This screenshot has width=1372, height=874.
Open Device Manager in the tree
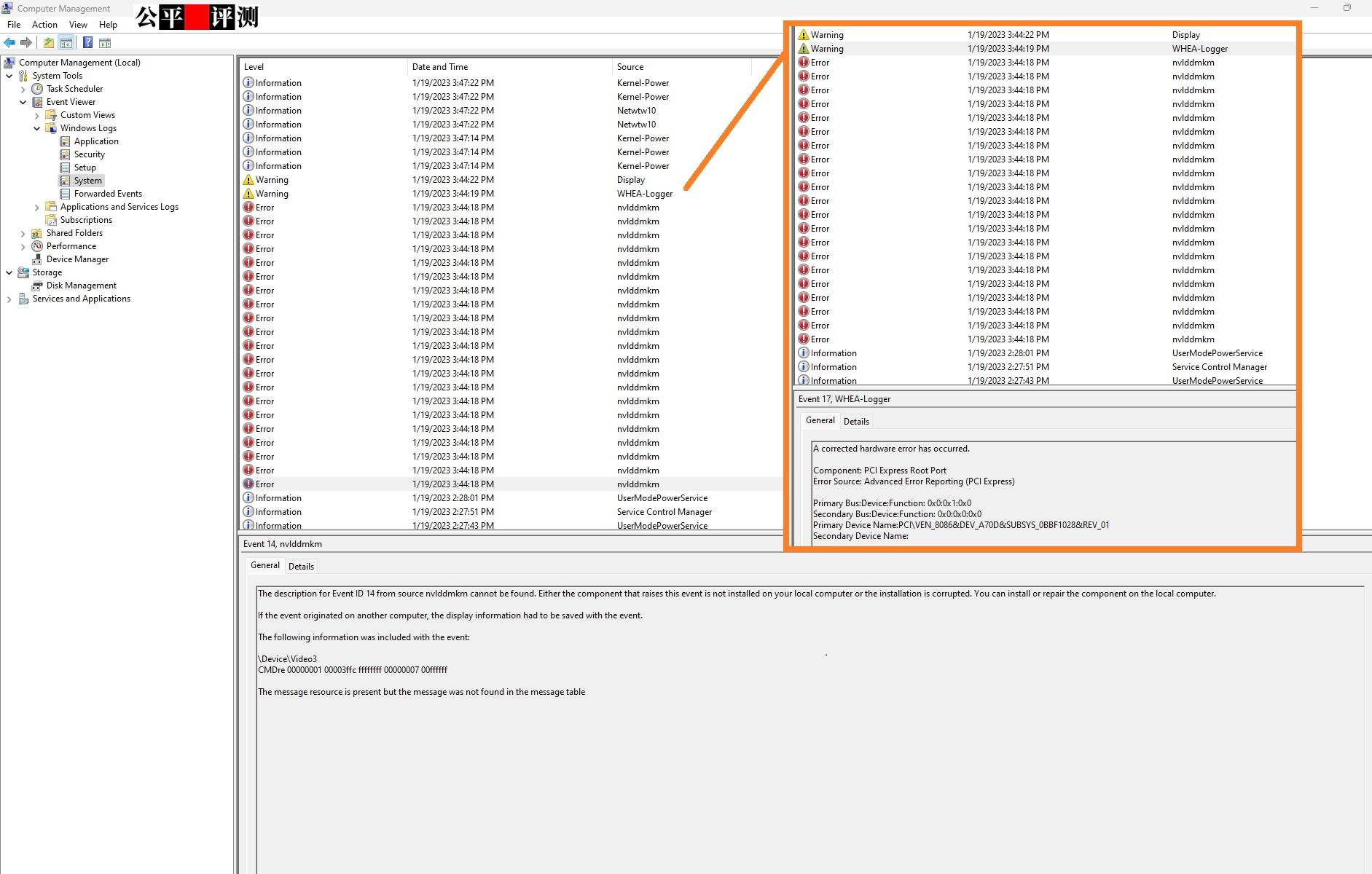tap(77, 259)
